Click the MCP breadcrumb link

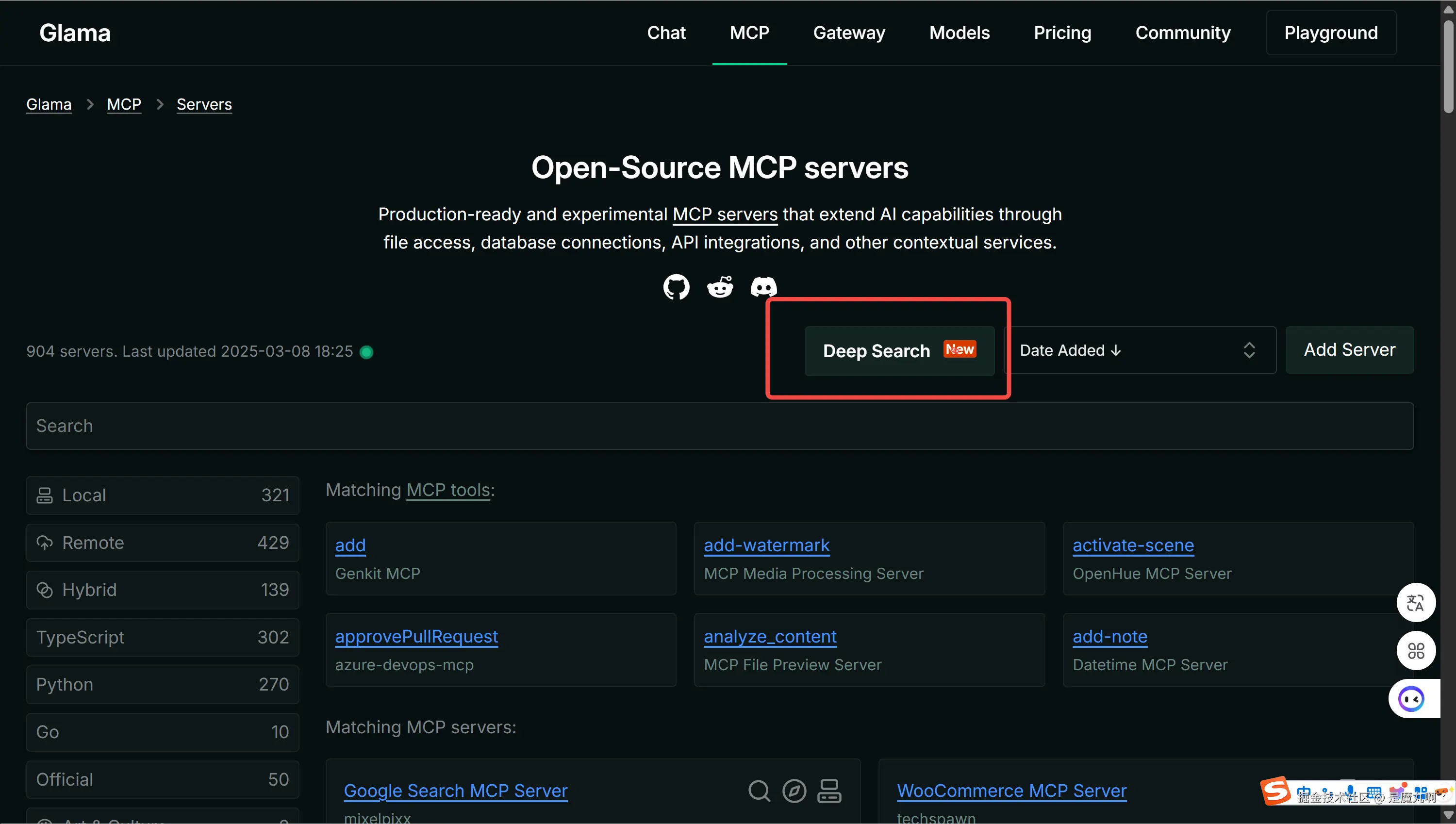click(x=124, y=104)
